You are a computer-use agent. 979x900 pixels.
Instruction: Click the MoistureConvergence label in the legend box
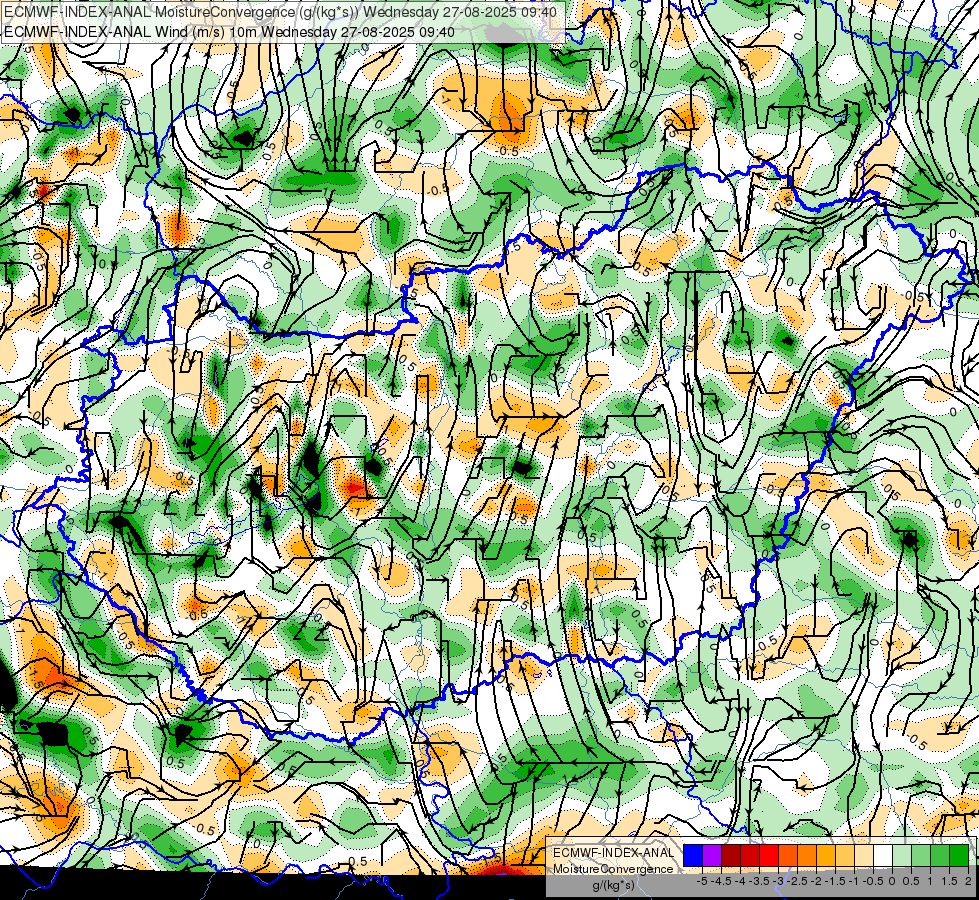click(x=613, y=869)
